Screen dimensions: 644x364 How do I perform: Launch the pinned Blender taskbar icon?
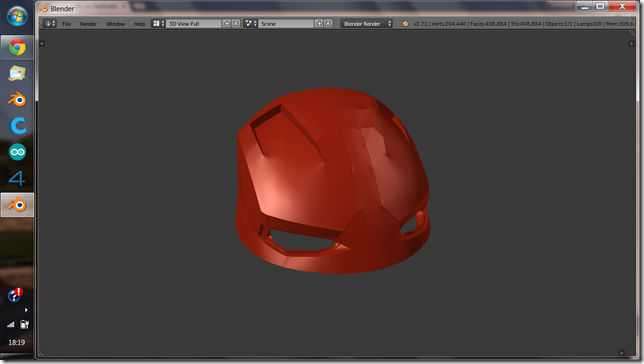17,99
